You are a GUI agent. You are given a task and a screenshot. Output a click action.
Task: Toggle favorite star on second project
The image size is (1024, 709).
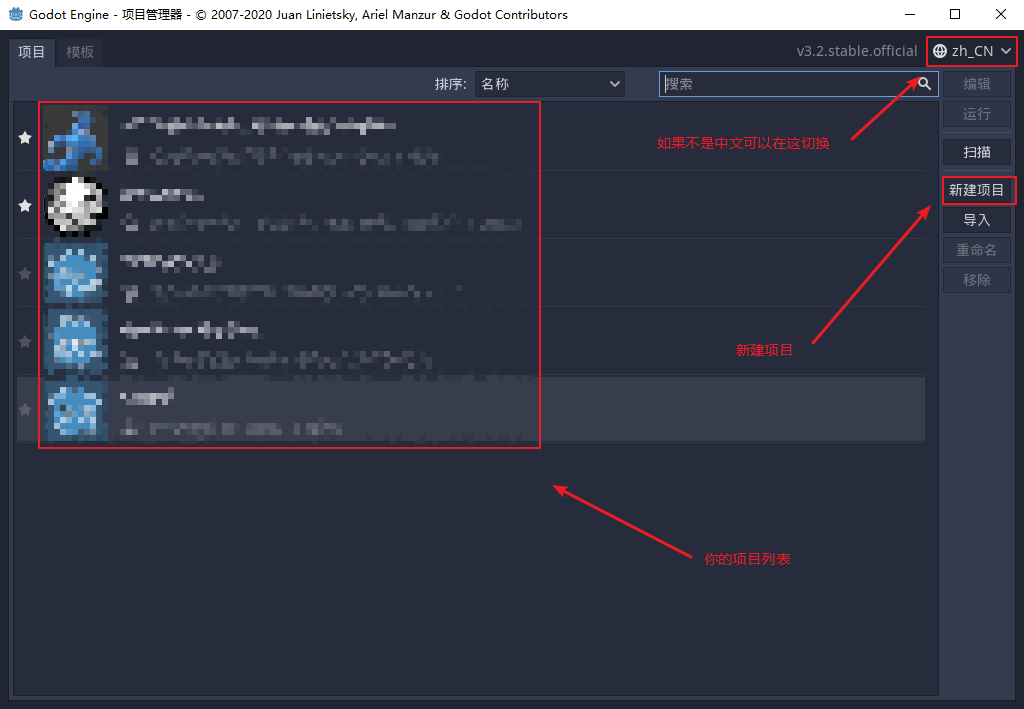[x=25, y=206]
